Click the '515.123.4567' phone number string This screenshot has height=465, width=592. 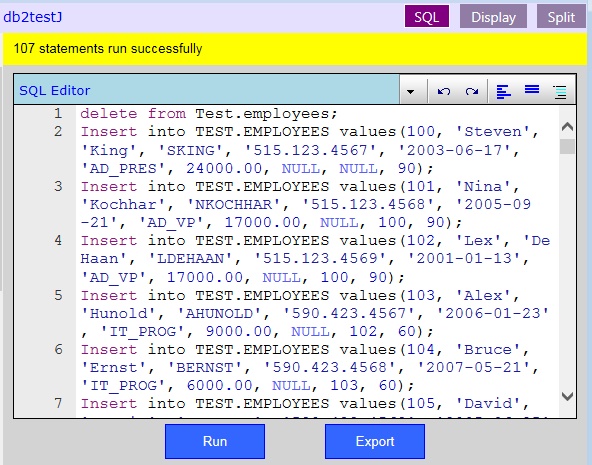[x=310, y=150]
